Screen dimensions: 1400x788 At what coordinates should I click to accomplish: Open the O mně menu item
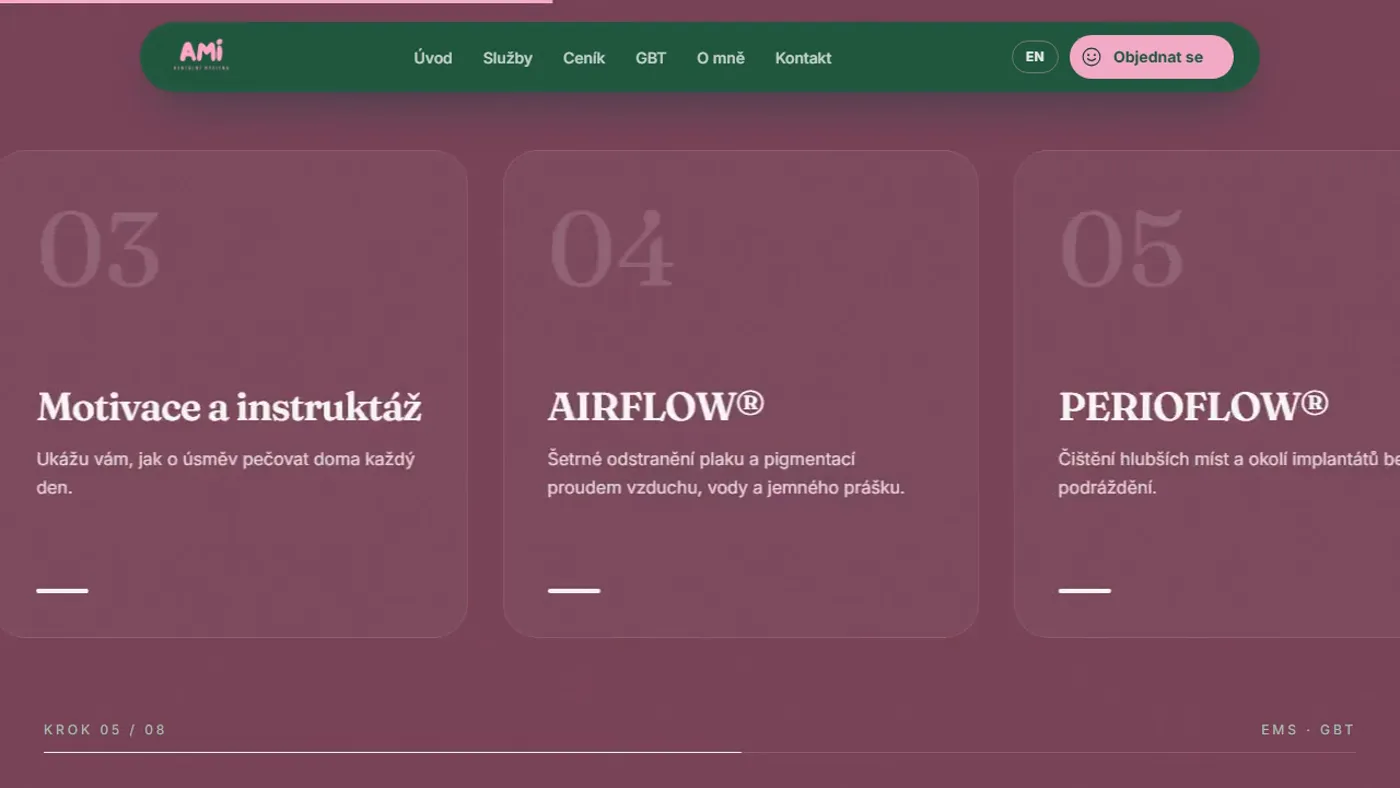pos(721,58)
